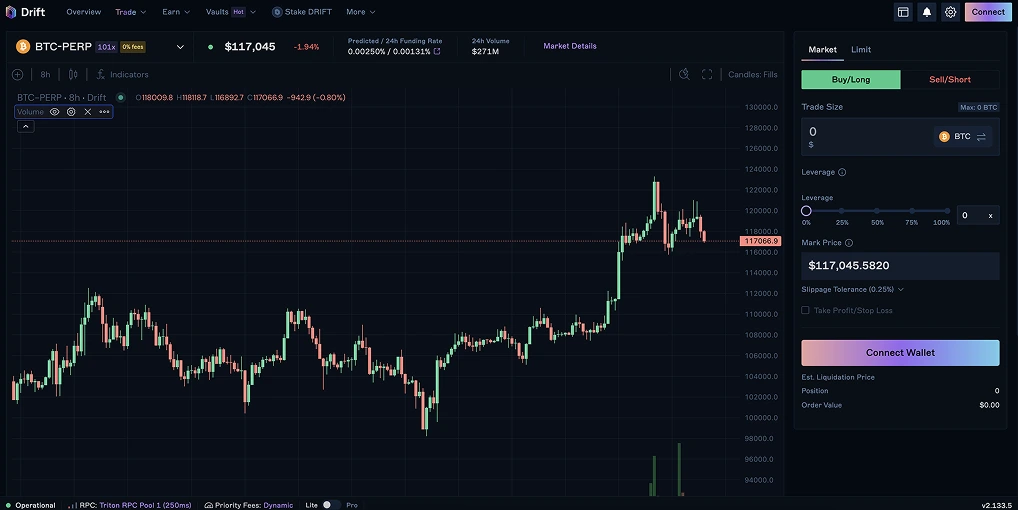Open Stake DRIFT page
Screen dimensions: 1018x510
pyautogui.click(x=302, y=12)
